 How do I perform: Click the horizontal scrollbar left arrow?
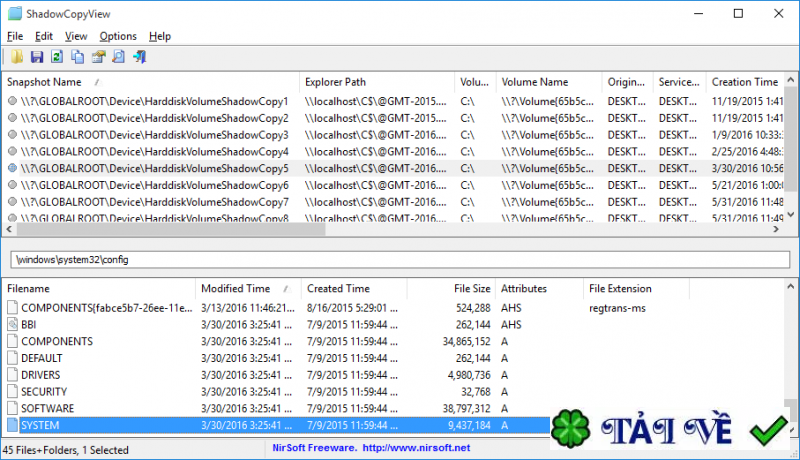(9, 229)
